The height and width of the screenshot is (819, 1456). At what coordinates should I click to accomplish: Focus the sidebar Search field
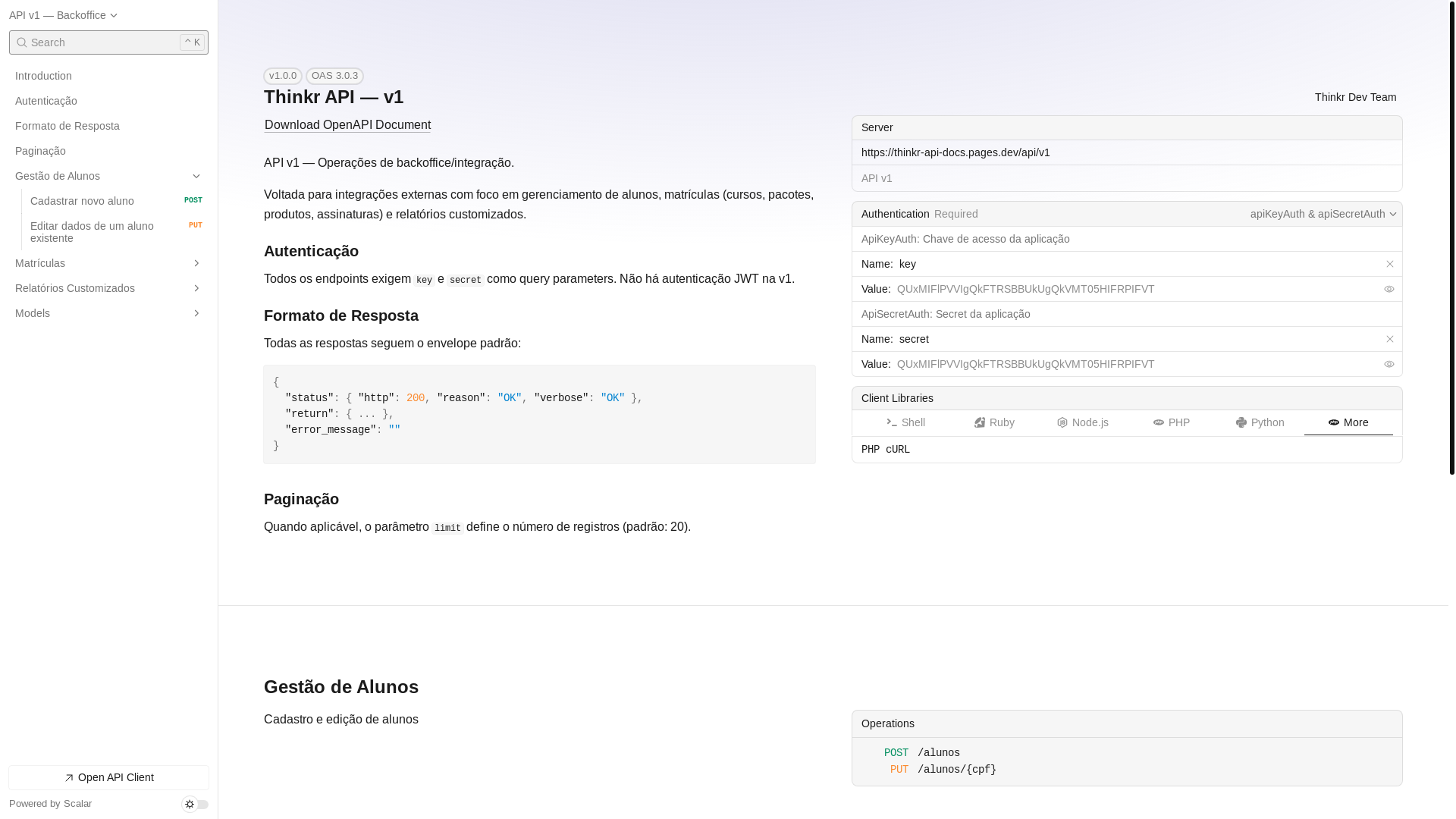108,42
